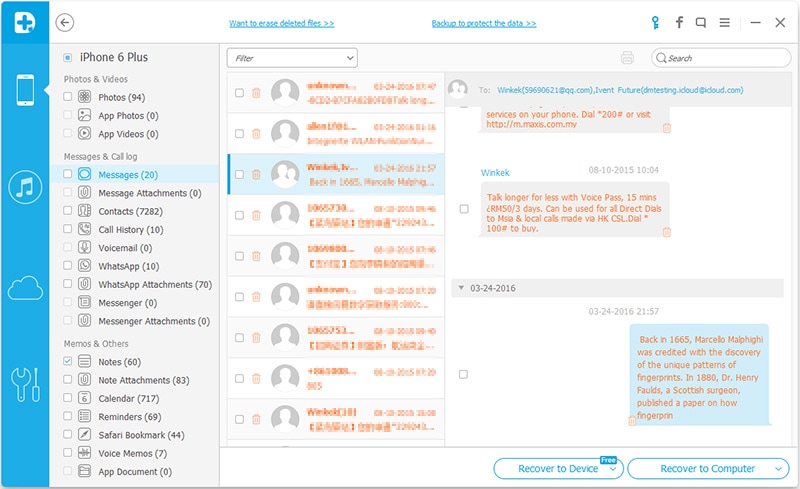Viewport: 800px width, 489px height.
Task: Select the iCloud recovery cloud icon
Action: click(25, 288)
